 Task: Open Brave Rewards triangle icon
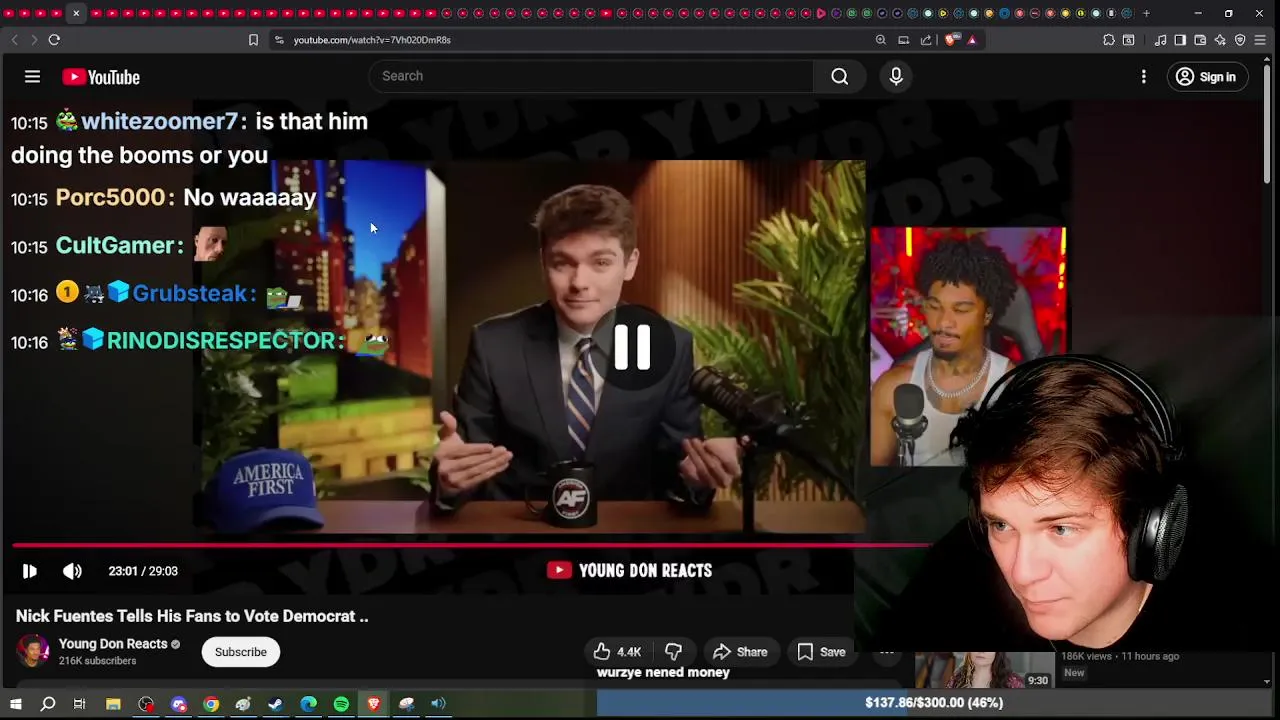(x=972, y=40)
